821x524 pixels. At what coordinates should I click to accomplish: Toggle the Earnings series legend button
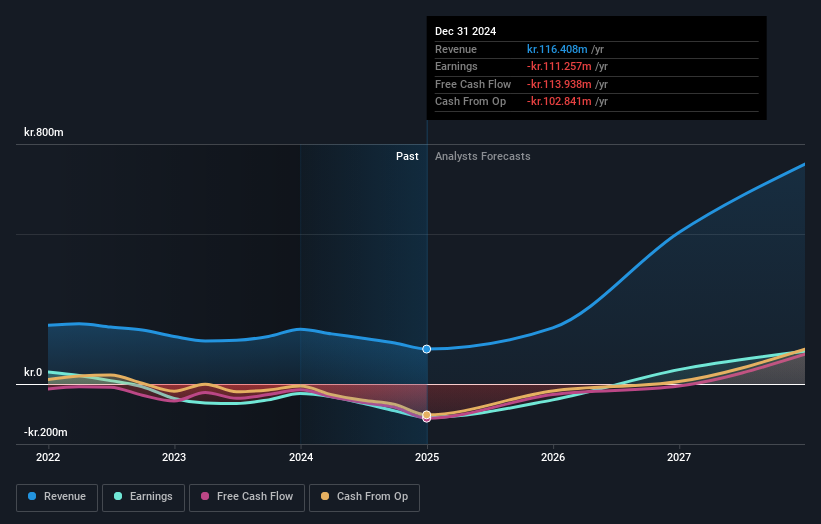143,497
